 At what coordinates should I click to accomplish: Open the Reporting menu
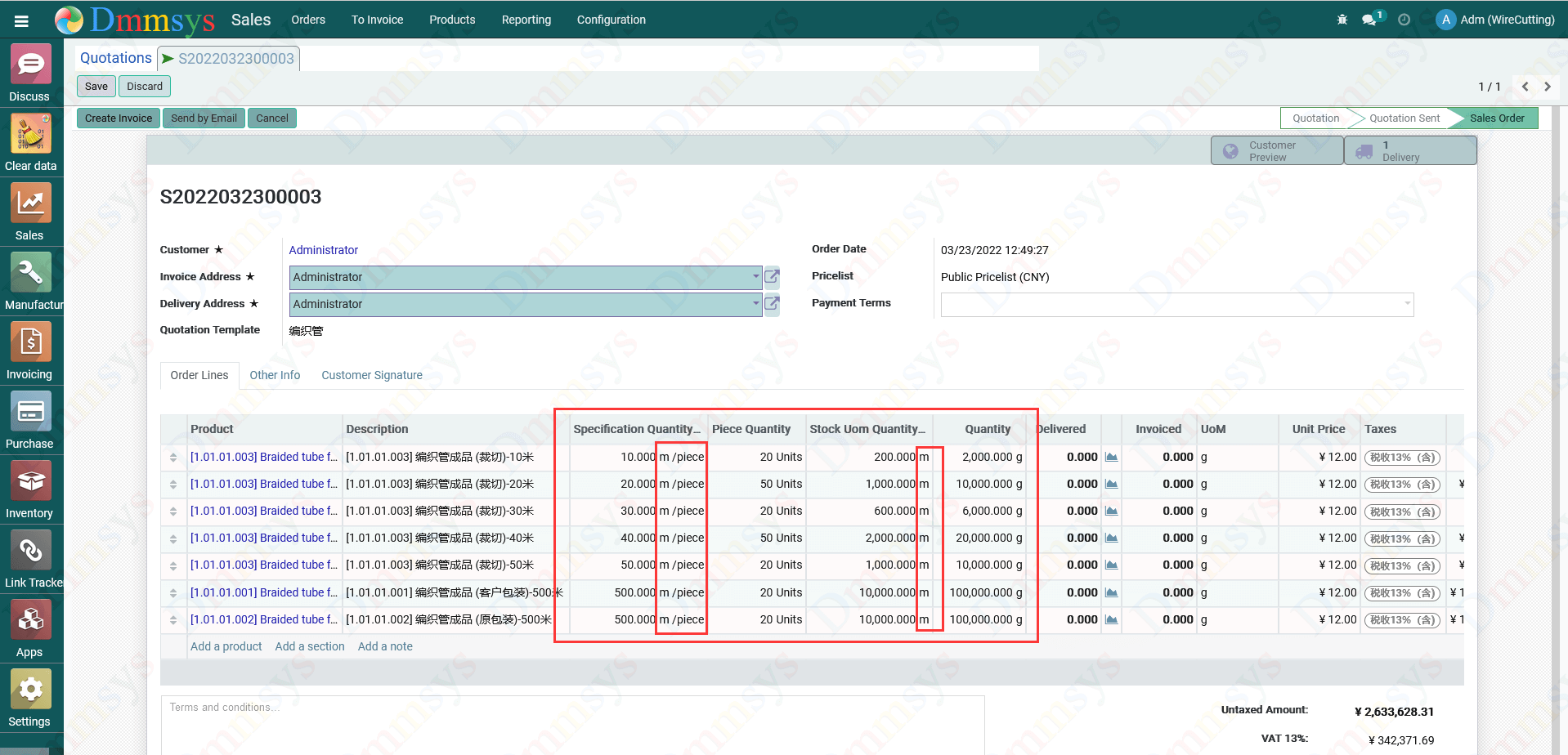526,20
